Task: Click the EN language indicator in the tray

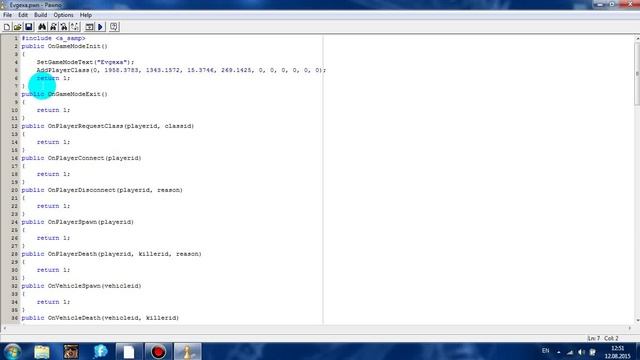Action: coord(545,351)
